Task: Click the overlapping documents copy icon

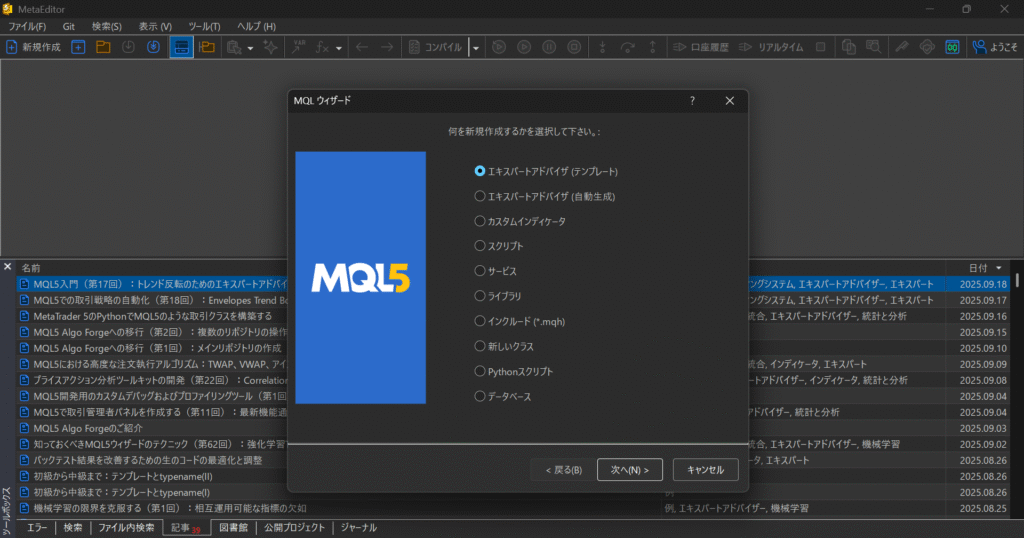Action: (848, 47)
